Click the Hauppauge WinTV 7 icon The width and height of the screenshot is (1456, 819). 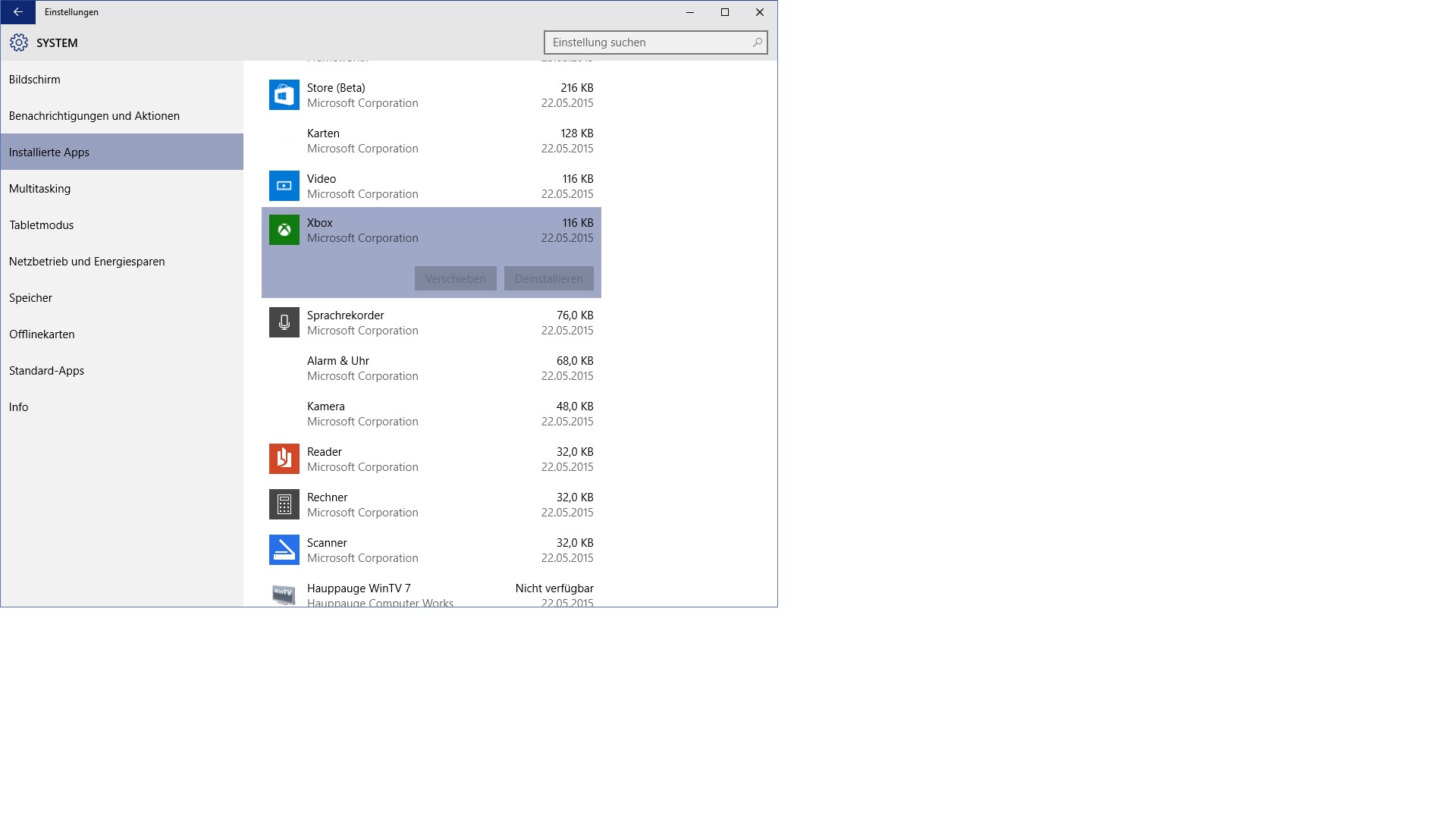pyautogui.click(x=284, y=595)
